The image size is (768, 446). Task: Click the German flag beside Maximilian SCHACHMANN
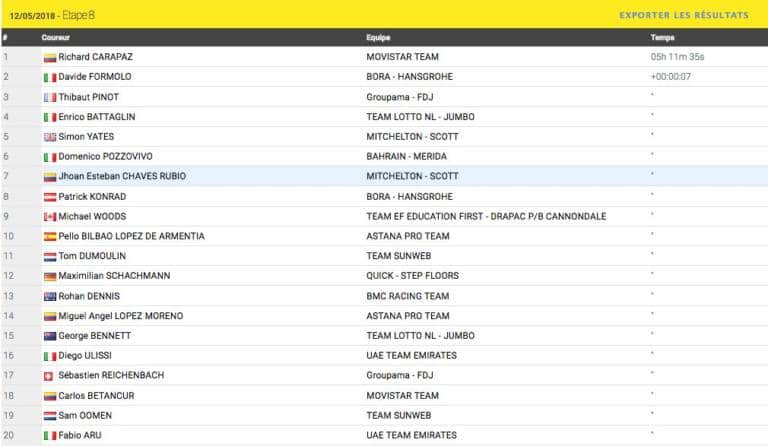[50, 277]
